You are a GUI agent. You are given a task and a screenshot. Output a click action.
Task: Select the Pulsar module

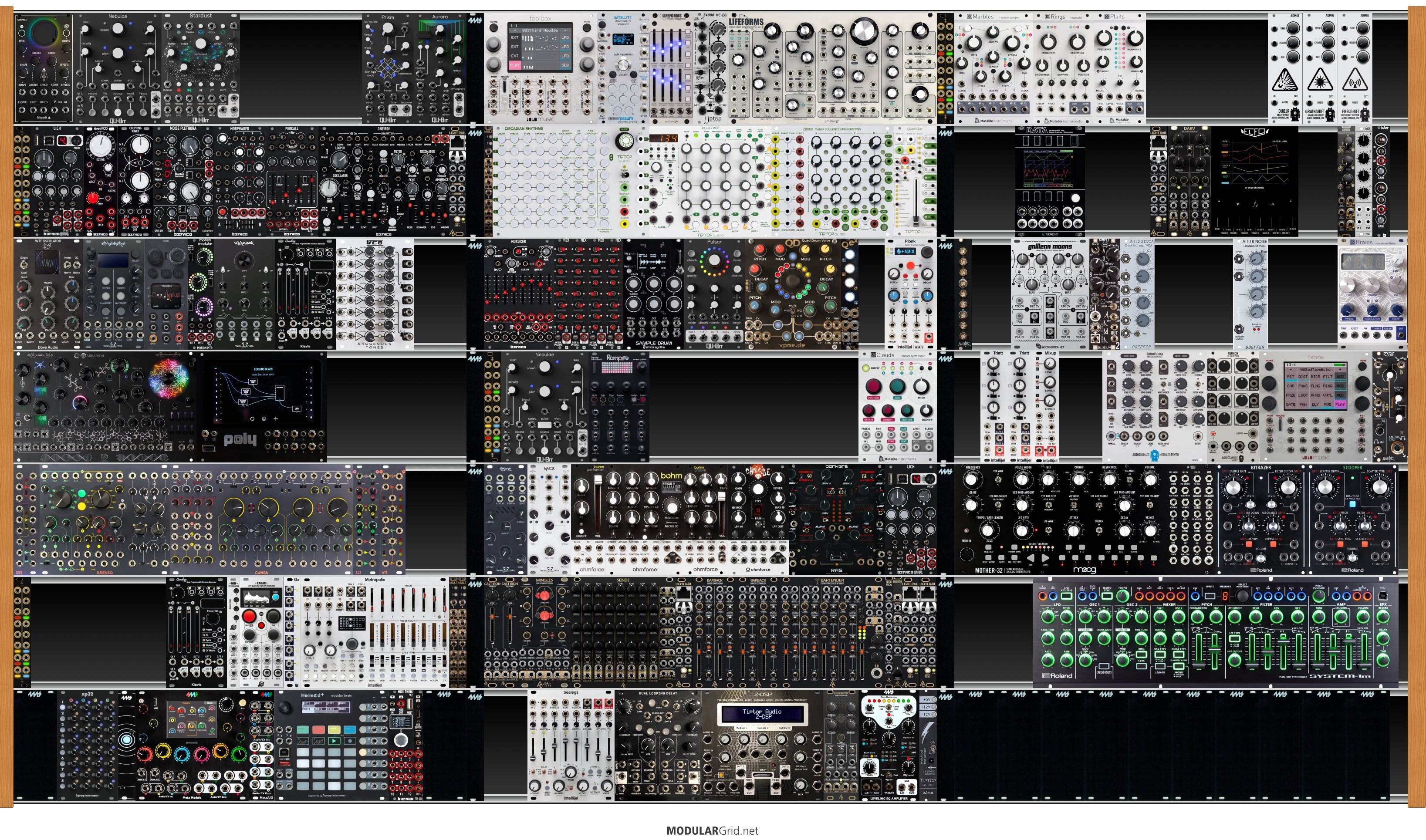[714, 294]
